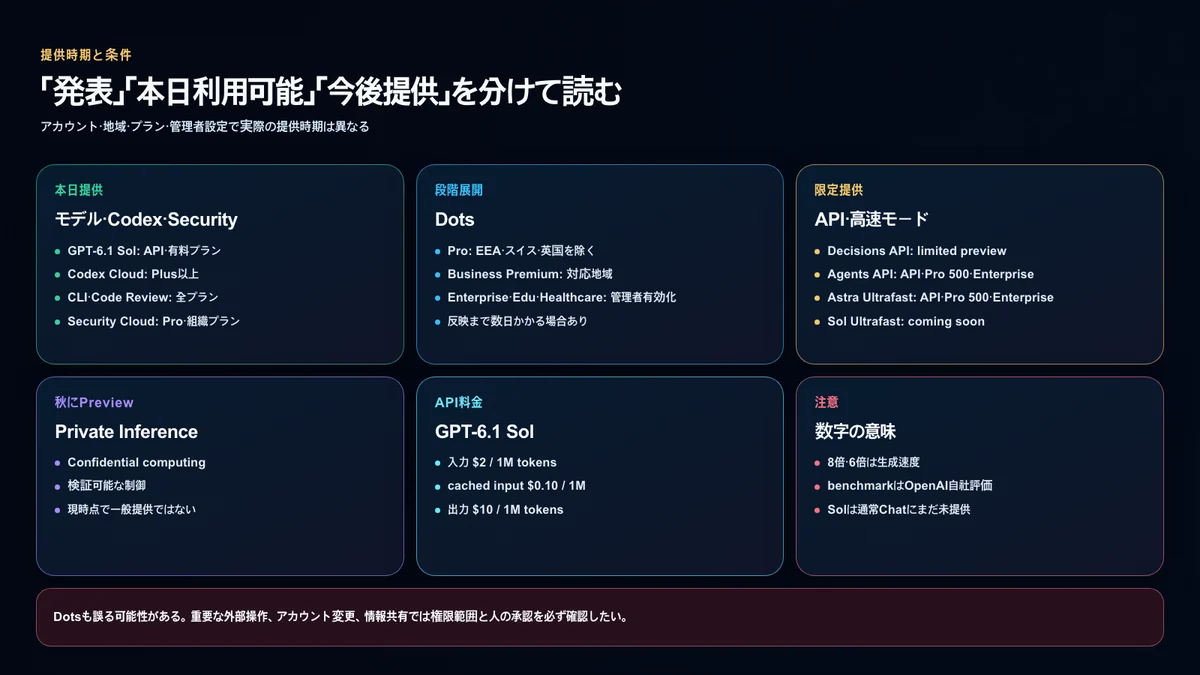The height and width of the screenshot is (675, 1200).
Task: Click the '本日提供' card label
Action: [x=79, y=190]
